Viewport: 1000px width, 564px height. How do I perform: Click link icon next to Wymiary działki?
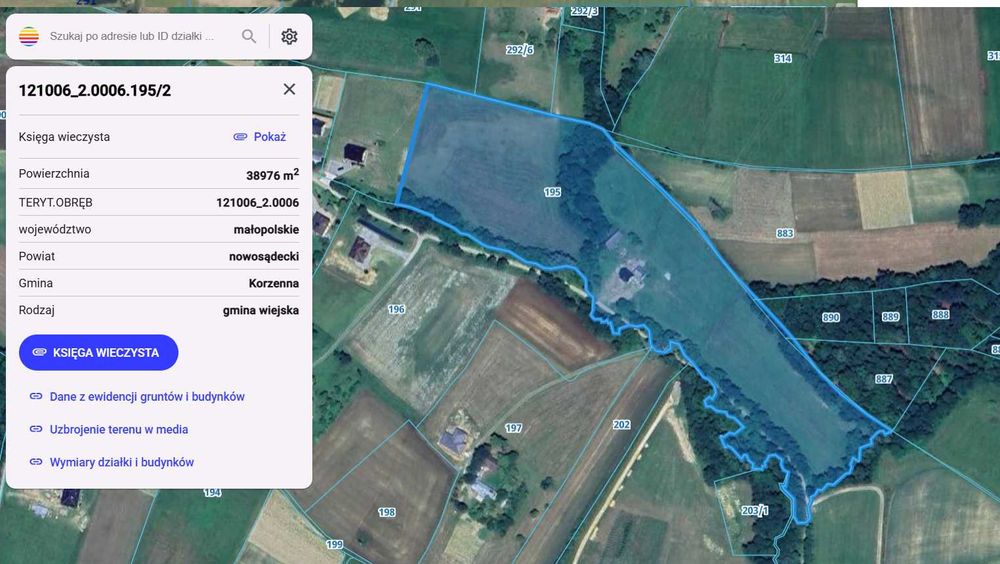pos(36,462)
